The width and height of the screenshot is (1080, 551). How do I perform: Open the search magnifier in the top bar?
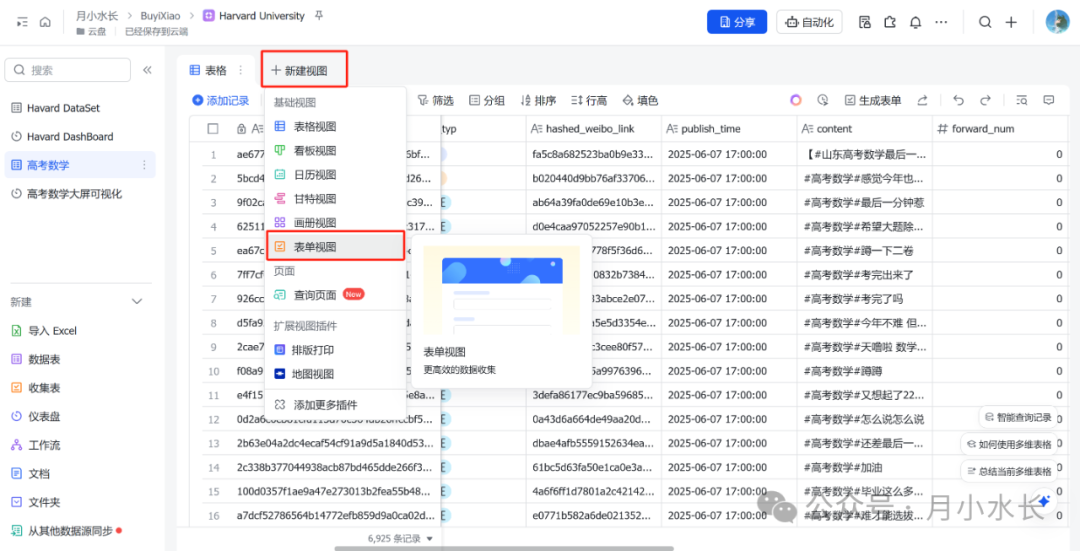[x=985, y=22]
